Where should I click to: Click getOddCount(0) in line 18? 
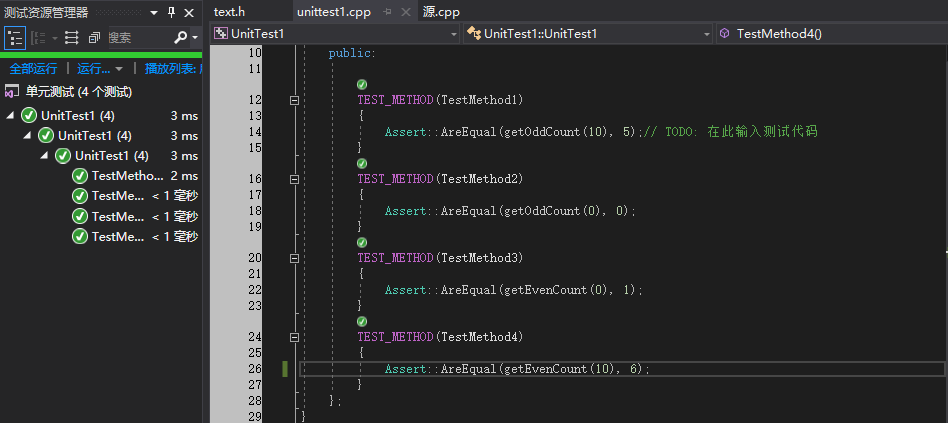pyautogui.click(x=551, y=211)
